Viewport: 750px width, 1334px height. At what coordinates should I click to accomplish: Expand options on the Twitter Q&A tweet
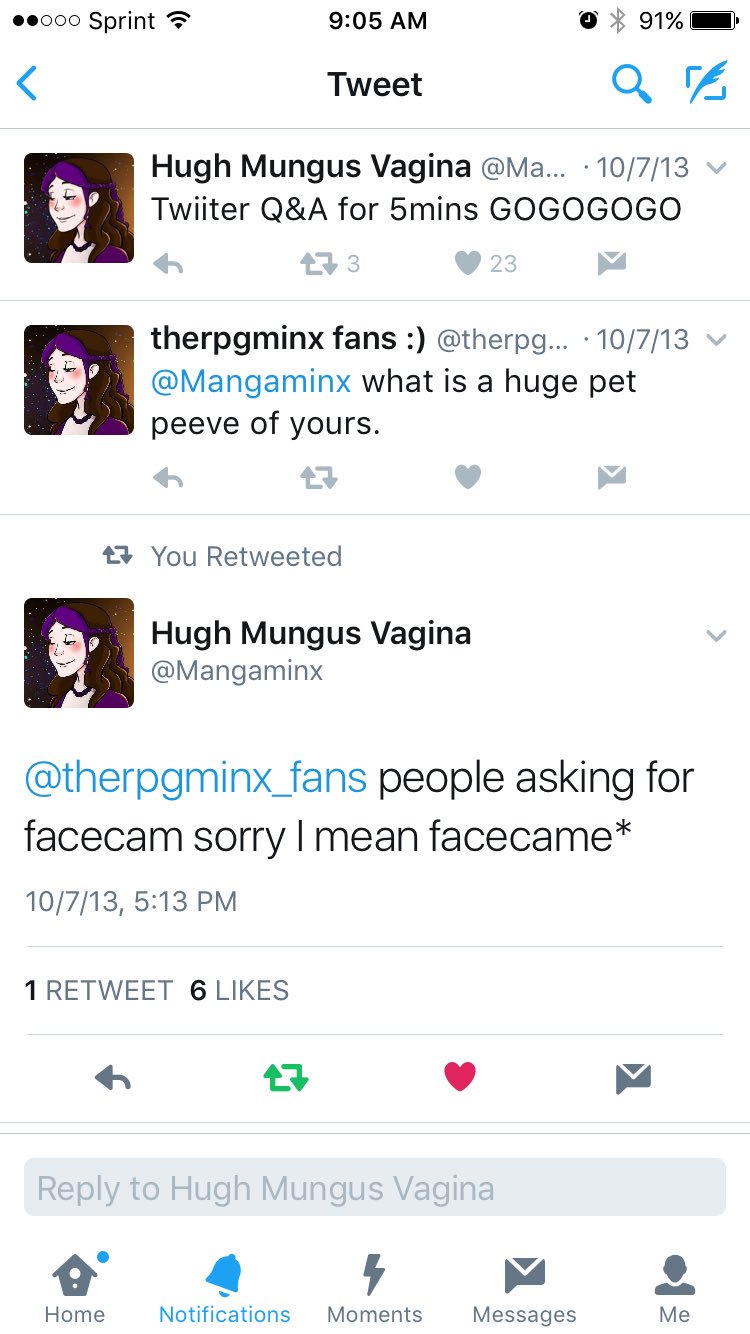(x=716, y=168)
